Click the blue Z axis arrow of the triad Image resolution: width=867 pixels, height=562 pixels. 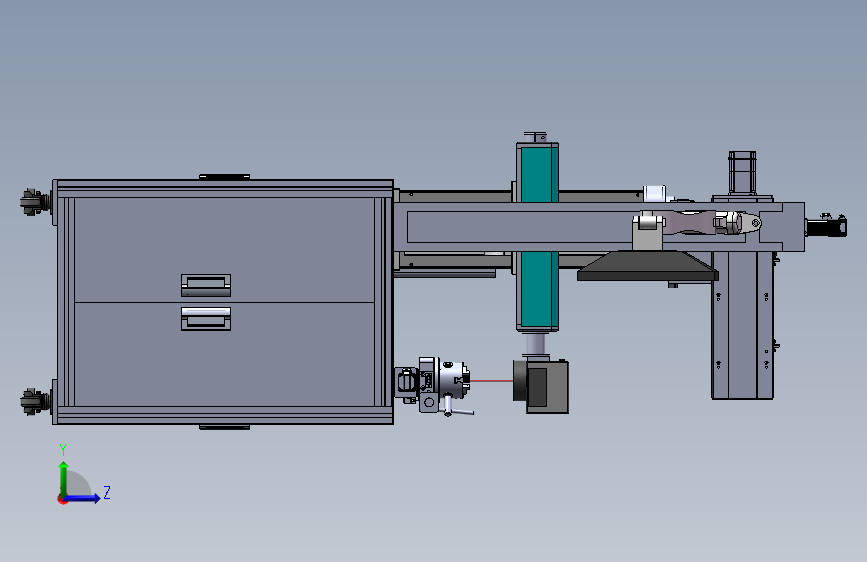(x=84, y=498)
